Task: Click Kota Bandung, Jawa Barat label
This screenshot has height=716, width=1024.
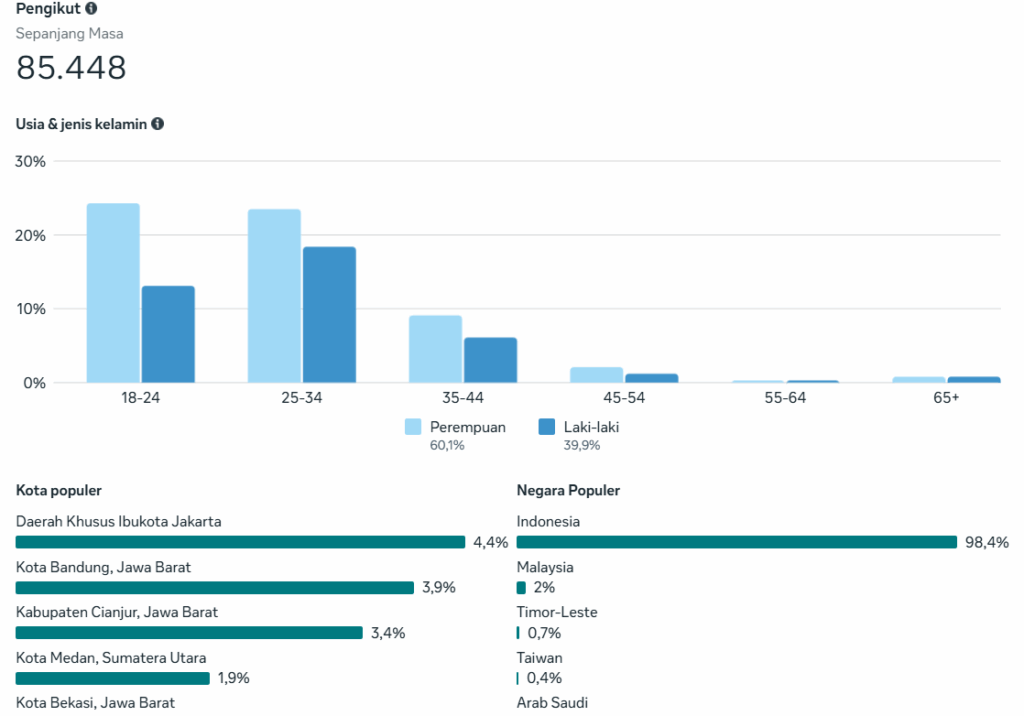Action: pos(103,567)
